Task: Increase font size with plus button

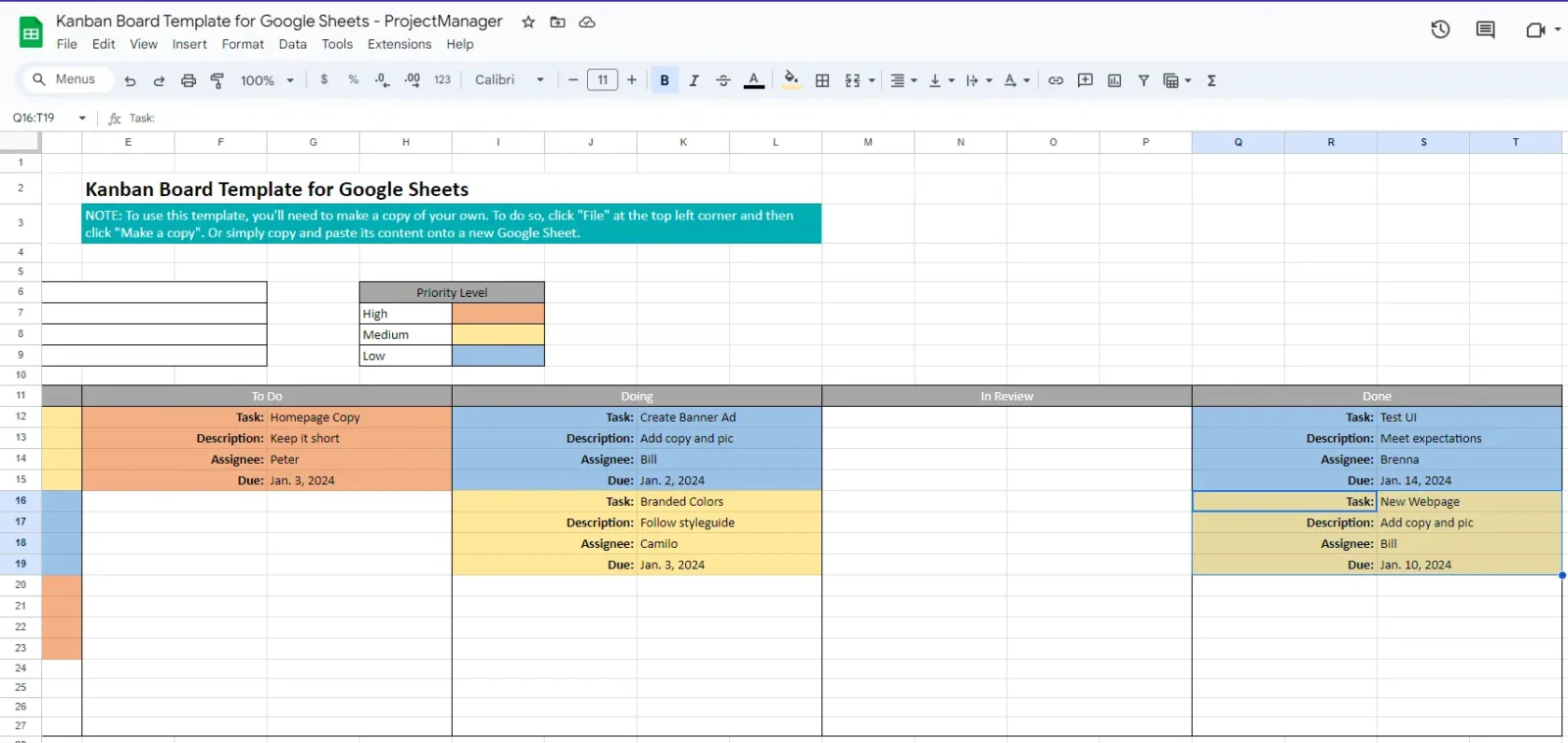Action: 632,80
